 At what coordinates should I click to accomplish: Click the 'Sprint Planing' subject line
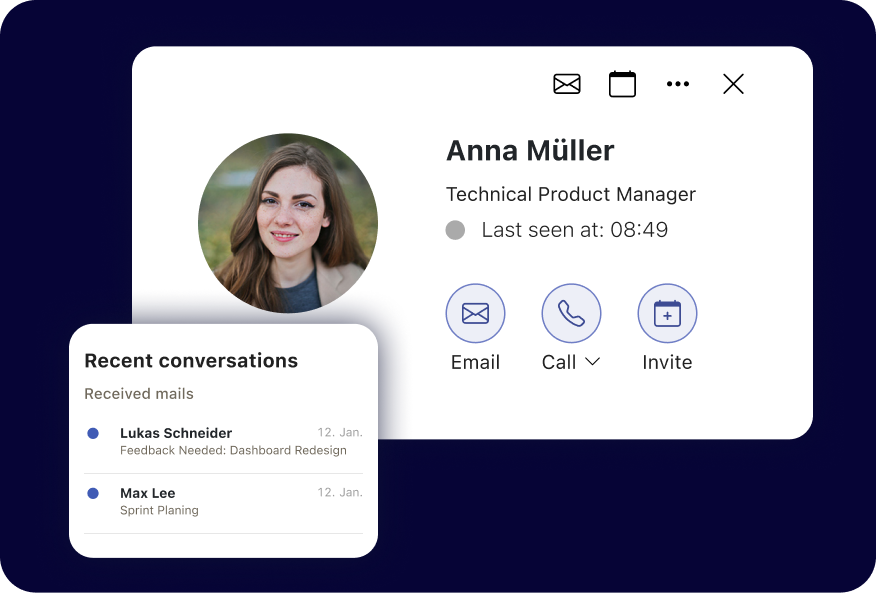pyautogui.click(x=159, y=511)
